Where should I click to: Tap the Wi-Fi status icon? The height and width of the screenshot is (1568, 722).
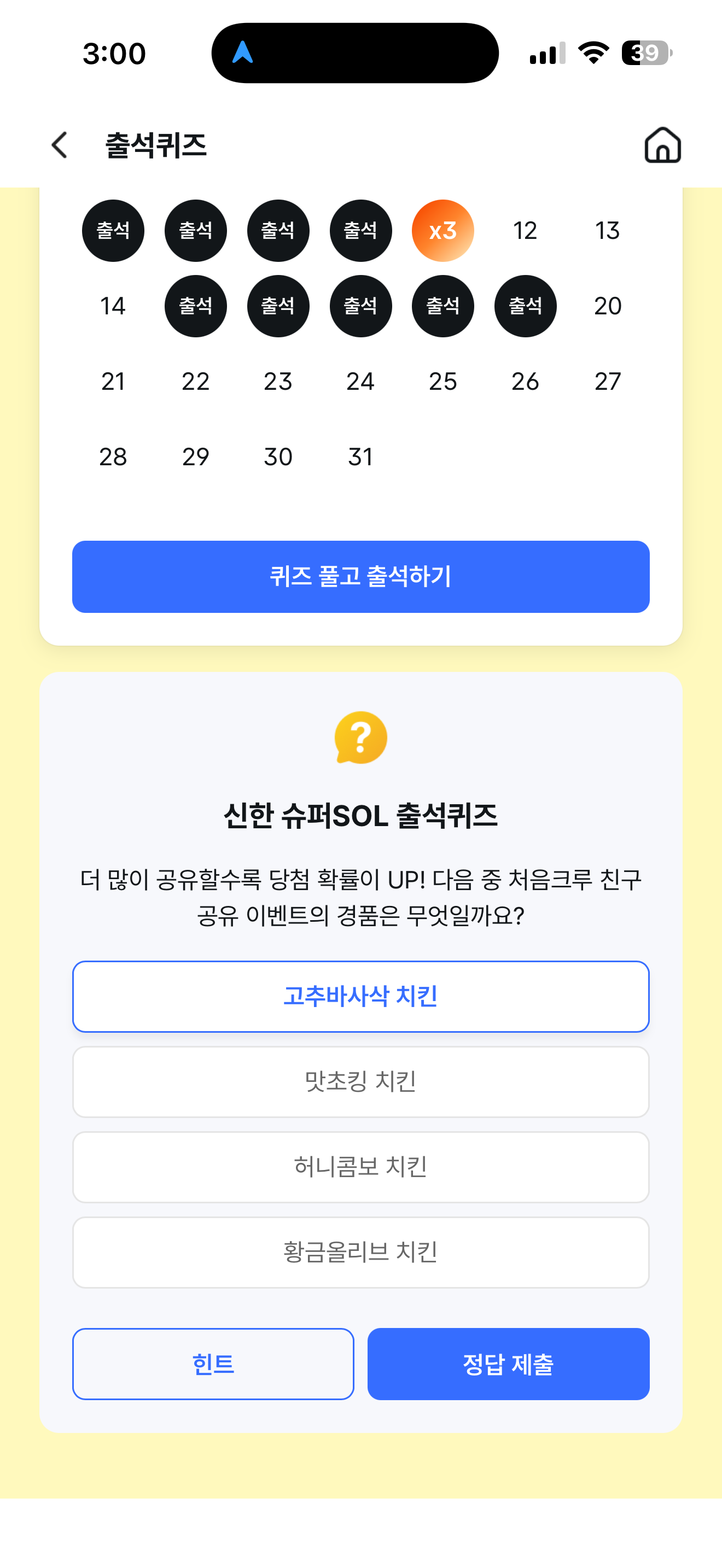tap(593, 53)
